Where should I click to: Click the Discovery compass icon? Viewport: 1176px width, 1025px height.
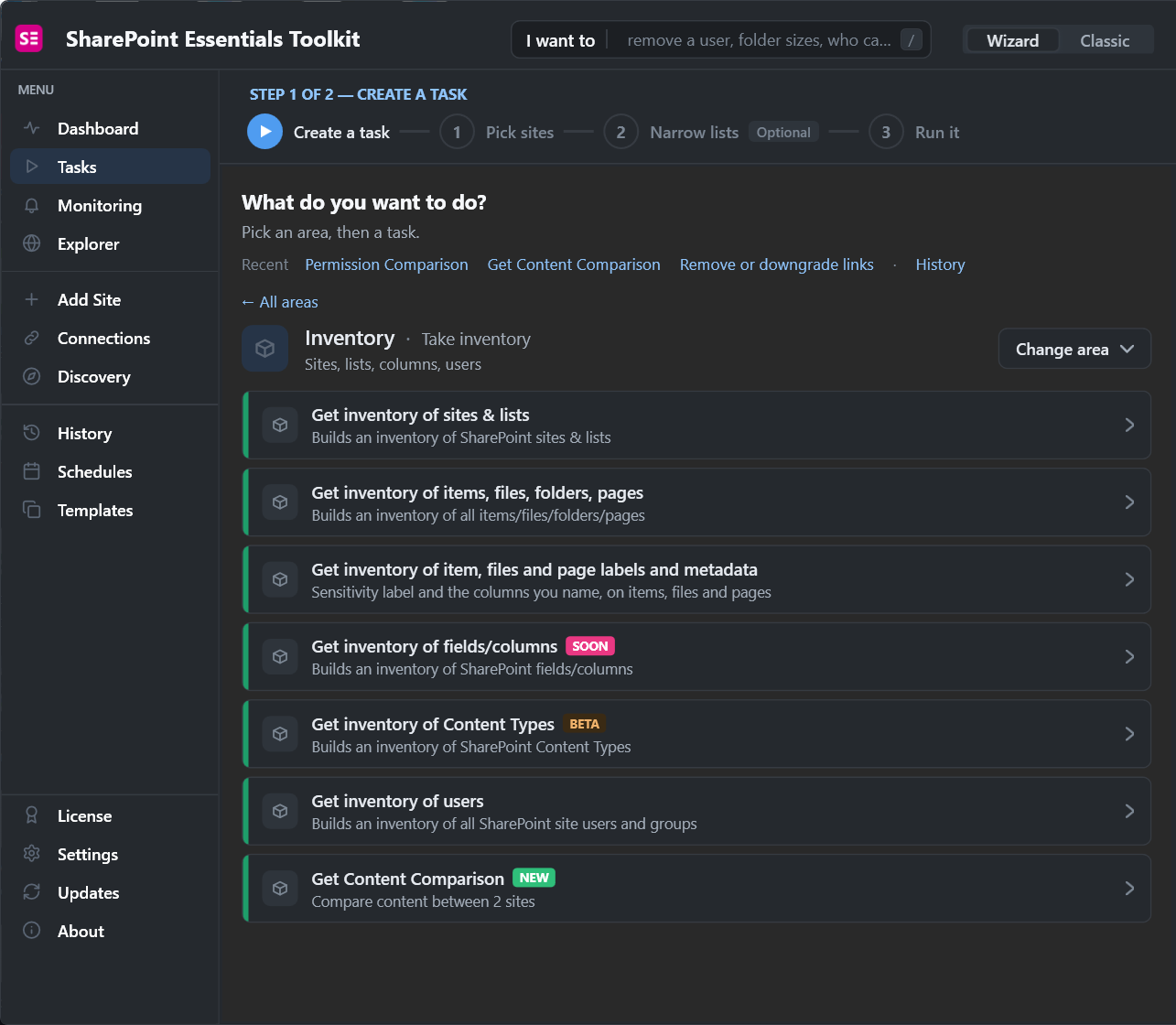(32, 377)
